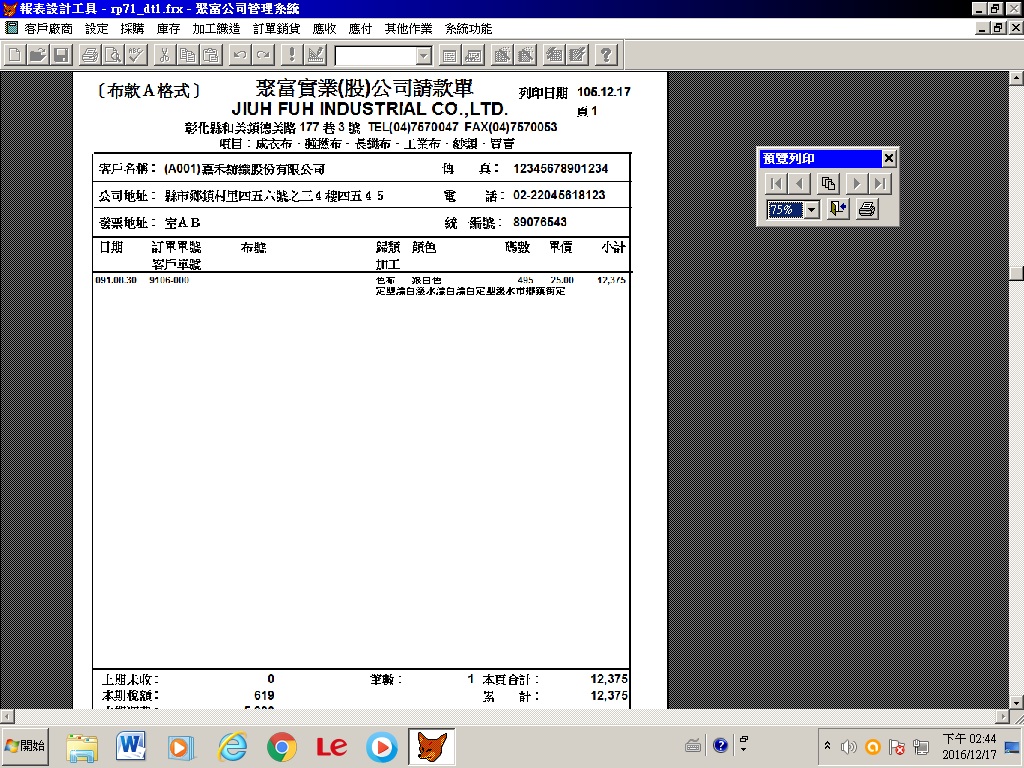1024x768 pixels.
Task: Click the Command Window toolbar icon
Action: (449, 55)
